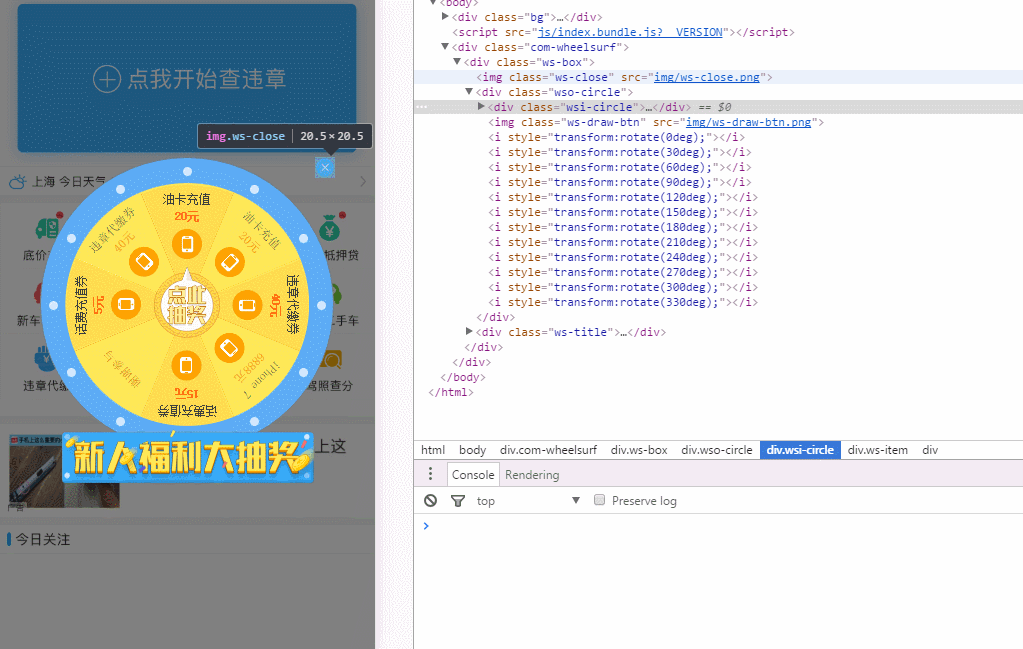Open the top execution context dropdown
This screenshot has height=649, width=1023.
528,500
